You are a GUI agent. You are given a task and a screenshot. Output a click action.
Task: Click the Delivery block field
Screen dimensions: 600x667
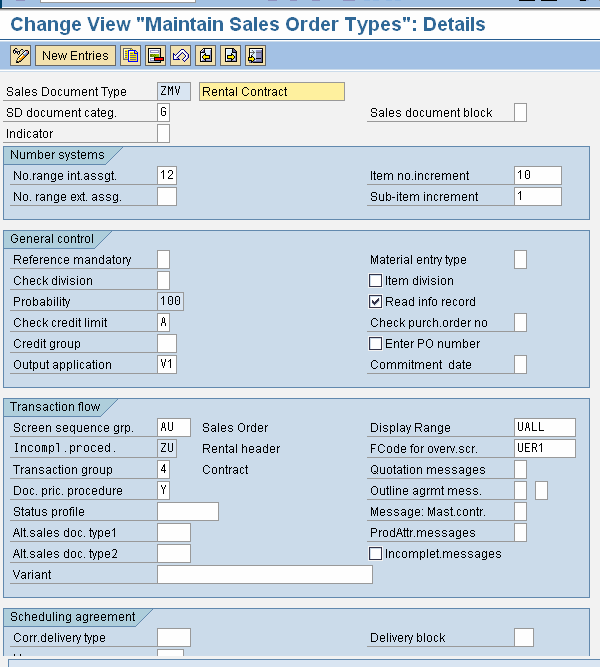click(x=524, y=638)
